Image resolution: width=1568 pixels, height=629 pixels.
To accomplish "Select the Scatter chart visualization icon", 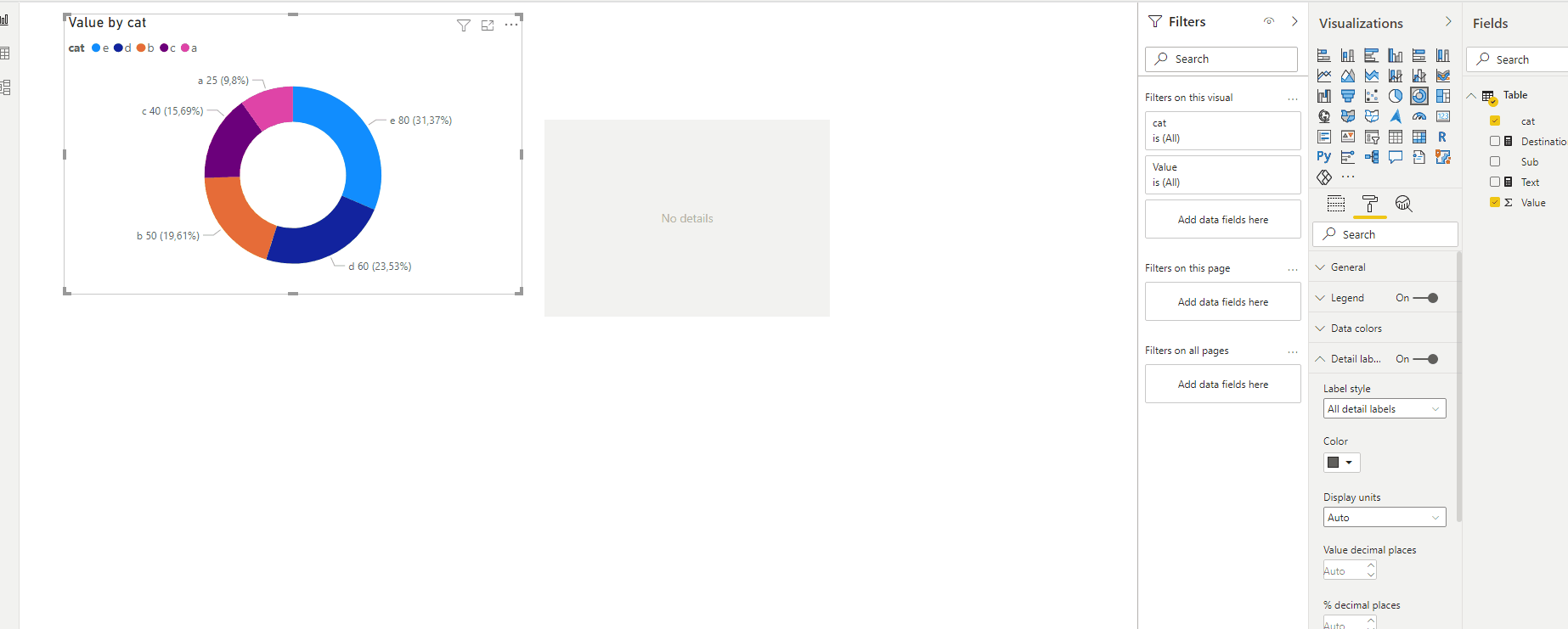I will pos(1372,96).
